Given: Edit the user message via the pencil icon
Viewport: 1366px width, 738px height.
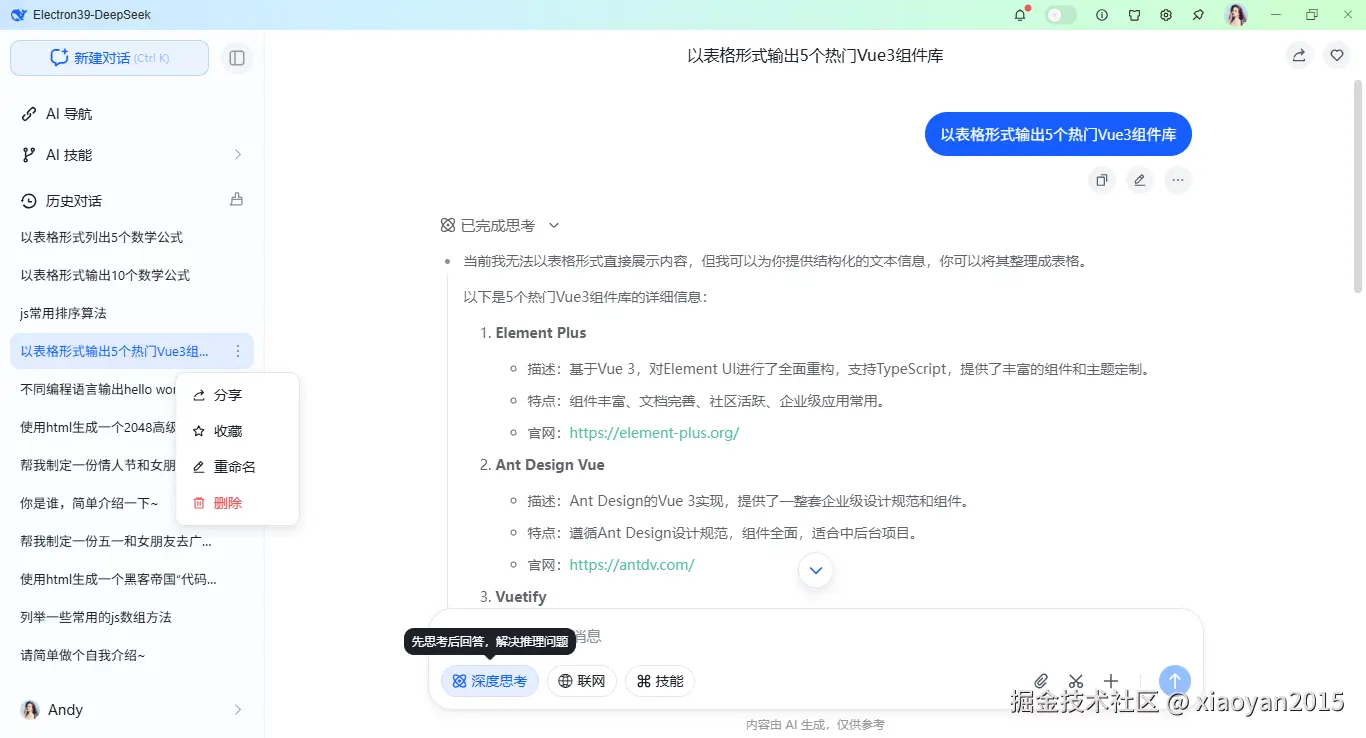Looking at the screenshot, I should (1139, 180).
